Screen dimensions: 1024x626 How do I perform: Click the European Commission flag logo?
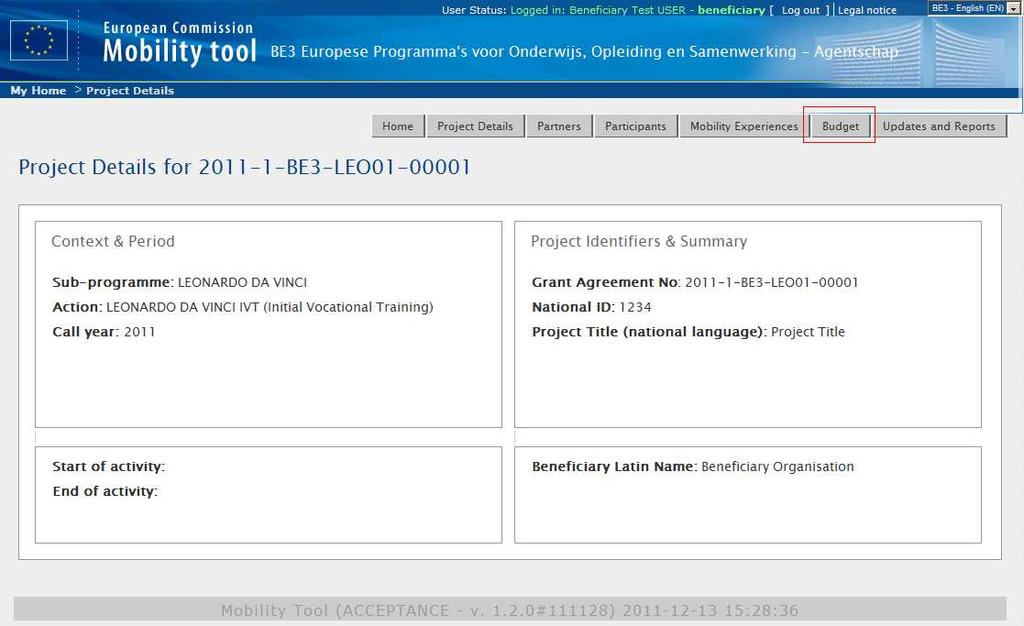[x=39, y=40]
